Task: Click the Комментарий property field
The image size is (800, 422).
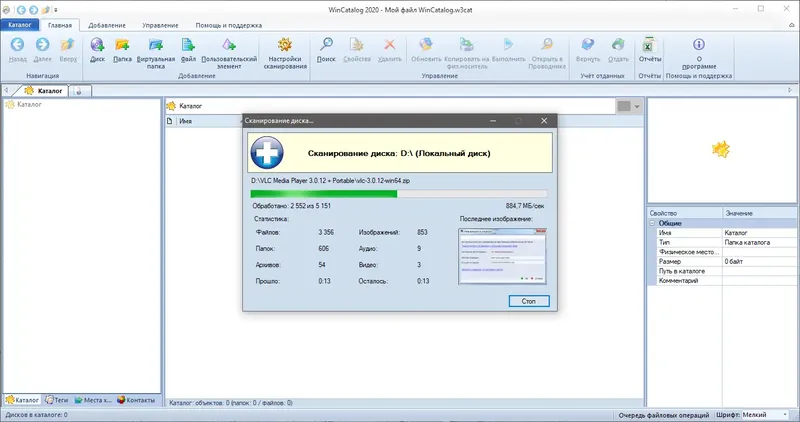Action: click(759, 281)
